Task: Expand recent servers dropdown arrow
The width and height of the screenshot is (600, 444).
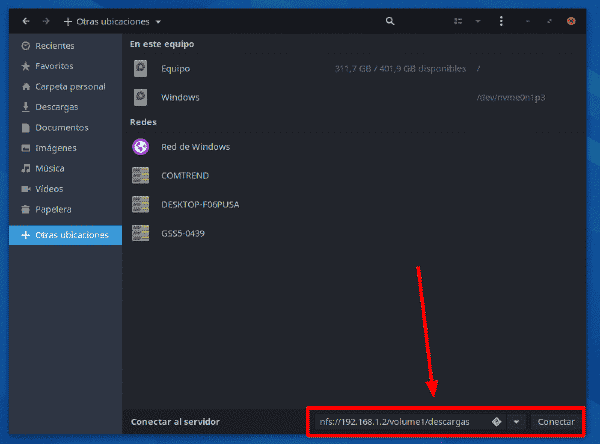Action: click(x=516, y=422)
